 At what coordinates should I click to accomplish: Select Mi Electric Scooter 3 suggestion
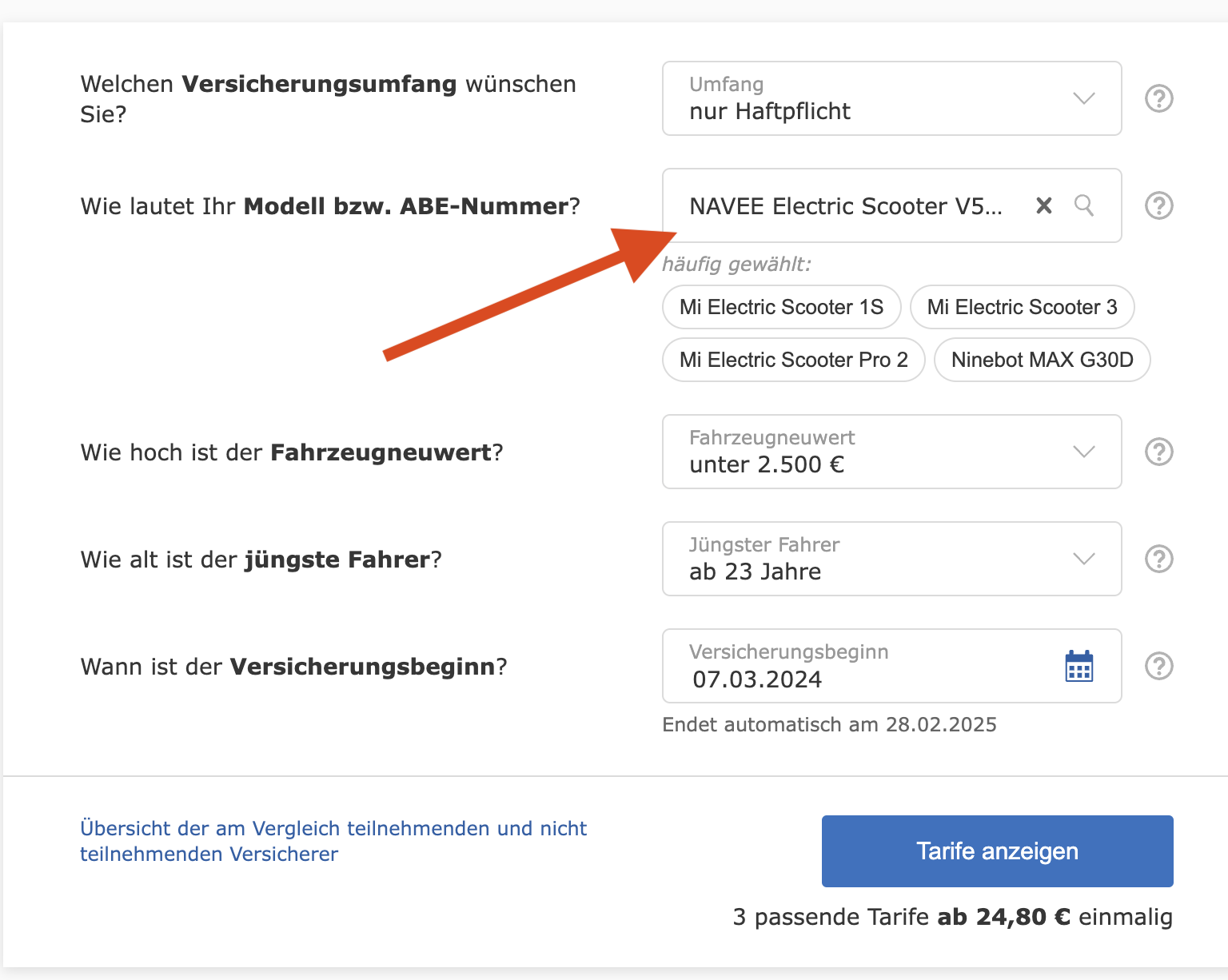1022,307
